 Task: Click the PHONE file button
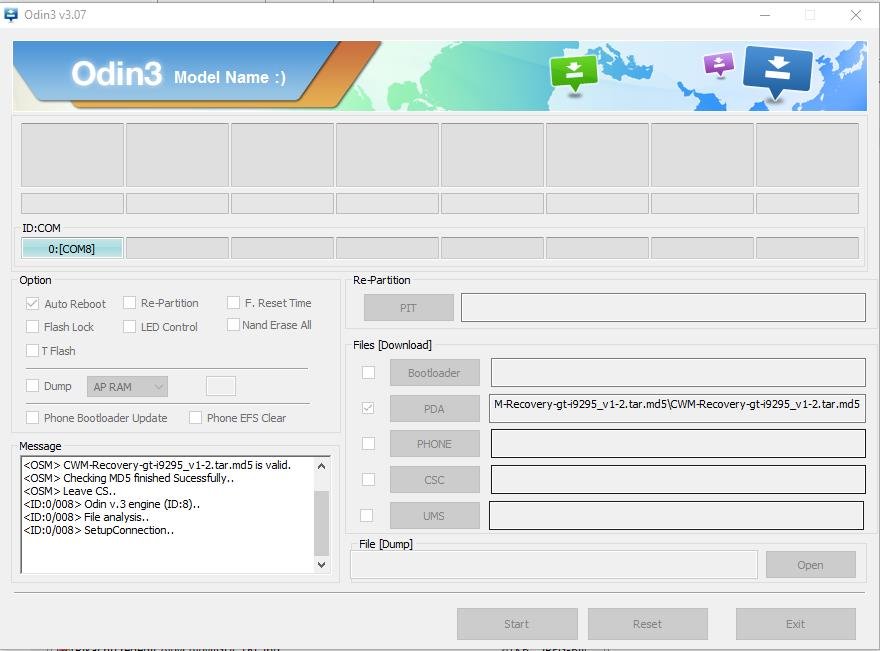point(434,444)
